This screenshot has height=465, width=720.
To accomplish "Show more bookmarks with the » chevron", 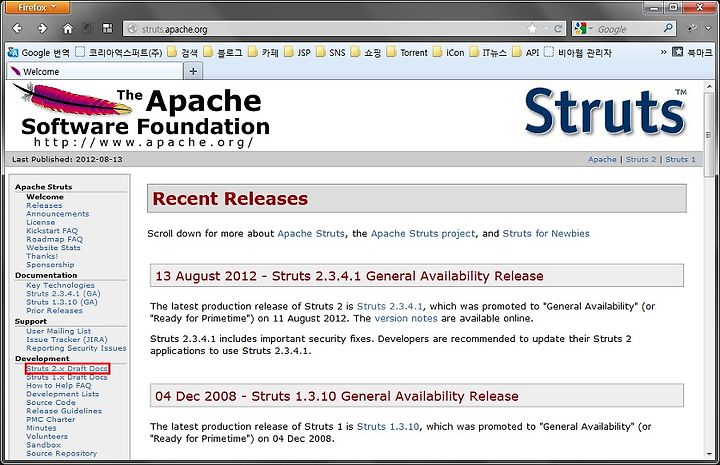I will coord(664,52).
